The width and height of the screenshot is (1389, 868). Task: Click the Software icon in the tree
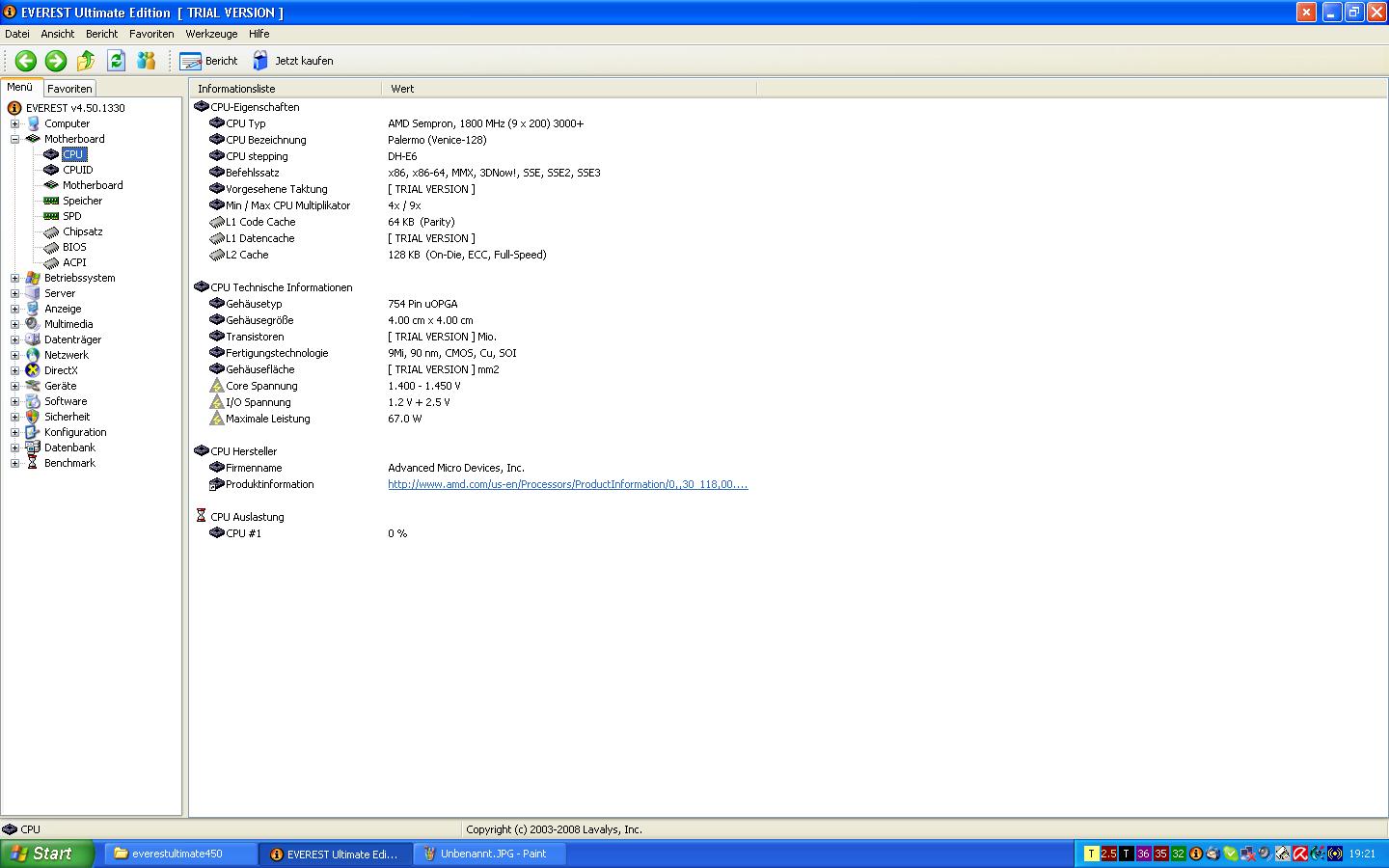click(33, 401)
